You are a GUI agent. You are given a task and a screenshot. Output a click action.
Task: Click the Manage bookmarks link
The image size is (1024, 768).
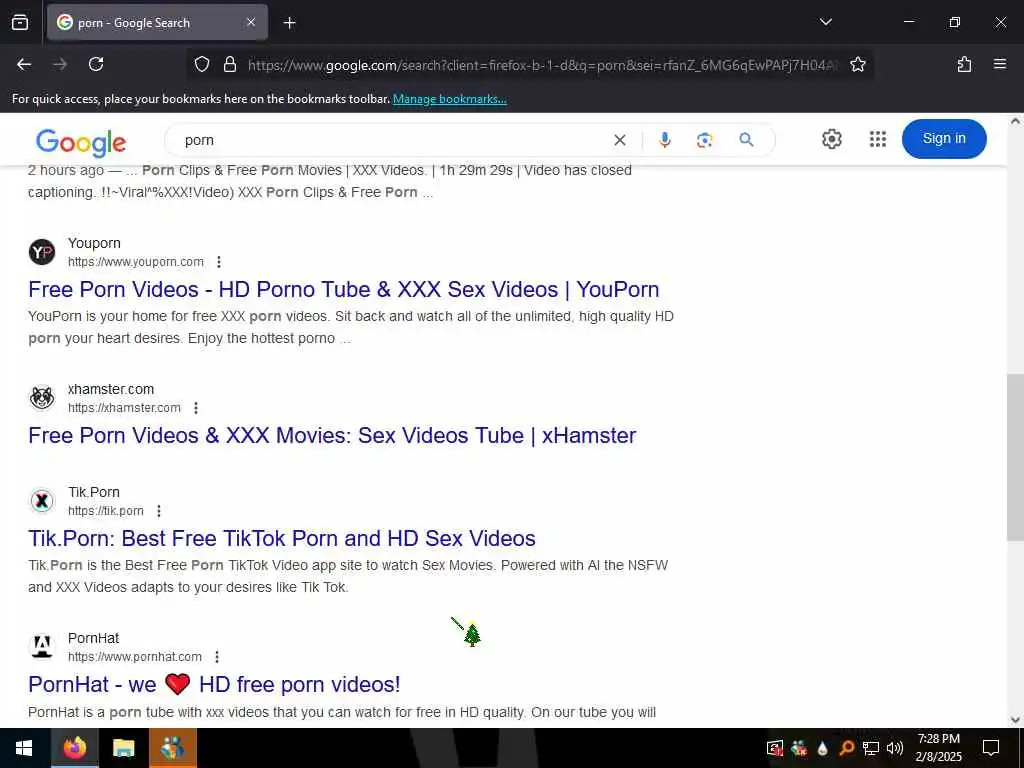pos(449,99)
